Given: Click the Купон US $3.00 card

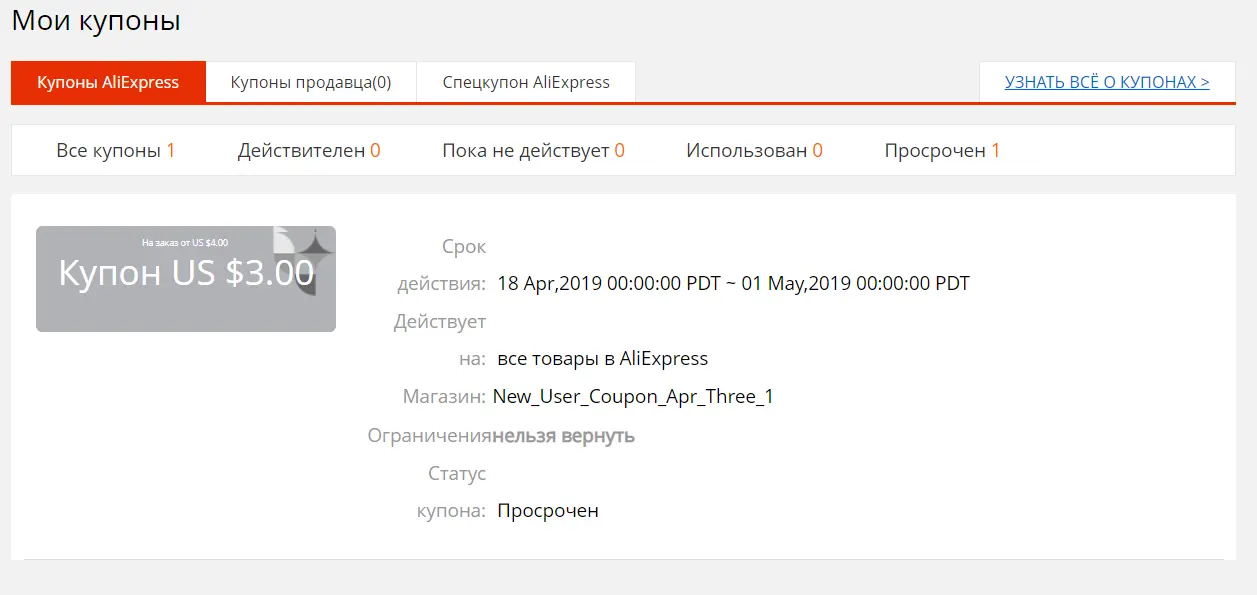Looking at the screenshot, I should (x=186, y=279).
